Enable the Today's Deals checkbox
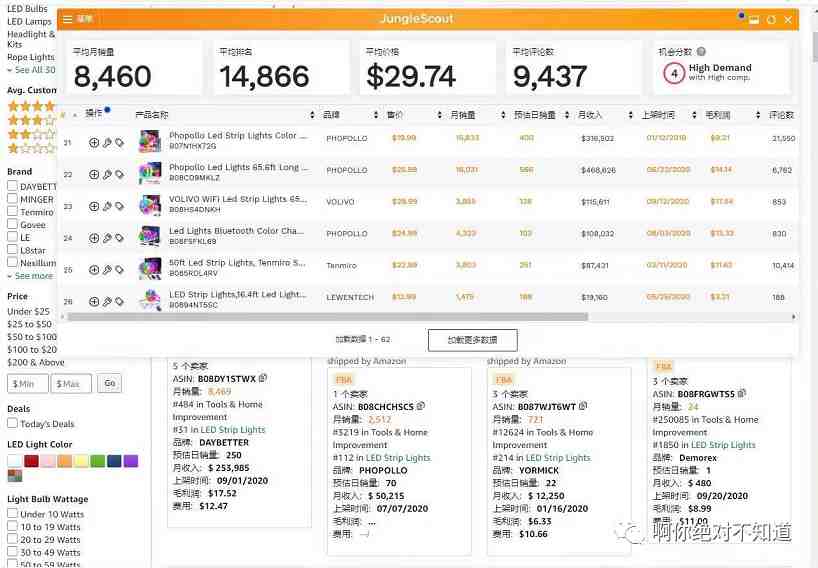 13,423
